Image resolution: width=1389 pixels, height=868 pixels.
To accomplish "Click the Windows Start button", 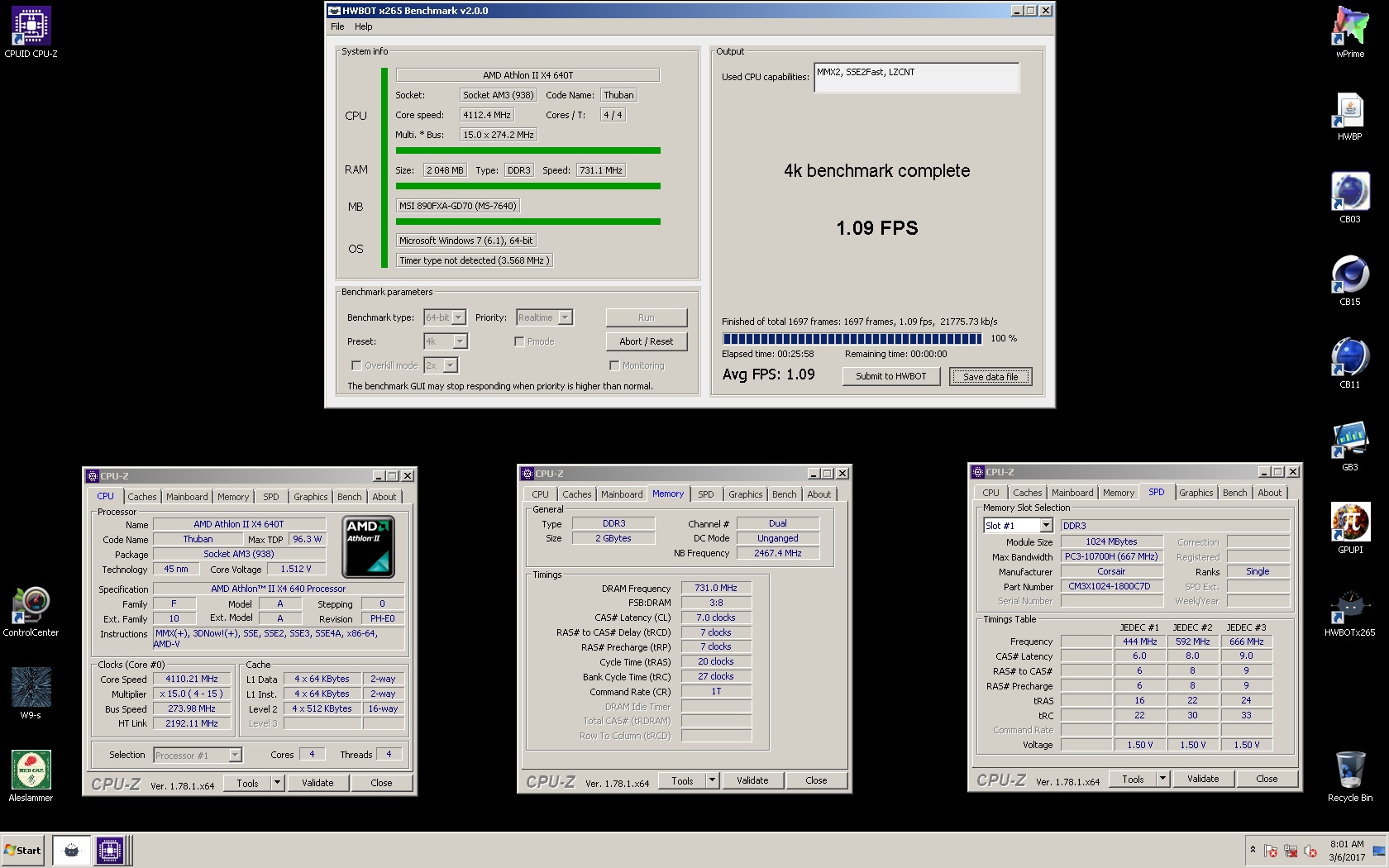I will tap(22, 850).
